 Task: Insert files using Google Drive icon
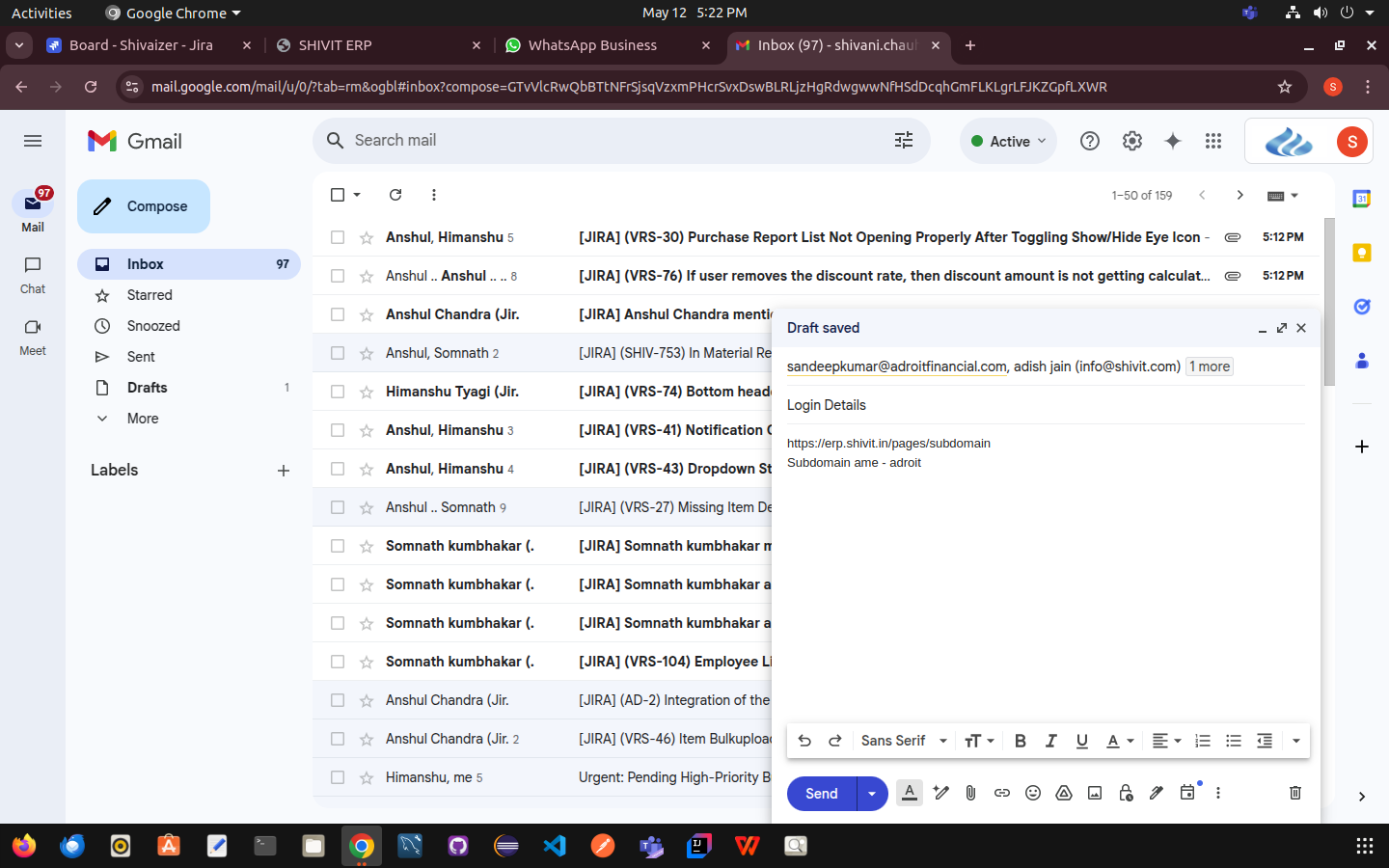[x=1063, y=793]
